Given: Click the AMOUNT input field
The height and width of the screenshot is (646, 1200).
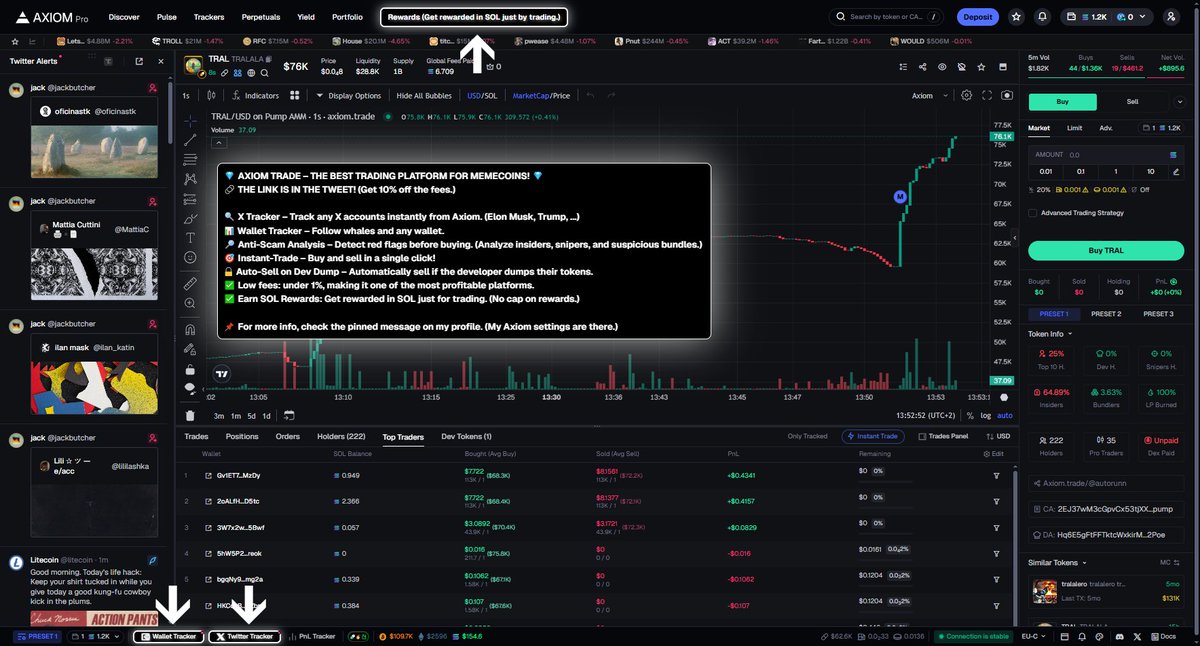Looking at the screenshot, I should pos(1106,155).
